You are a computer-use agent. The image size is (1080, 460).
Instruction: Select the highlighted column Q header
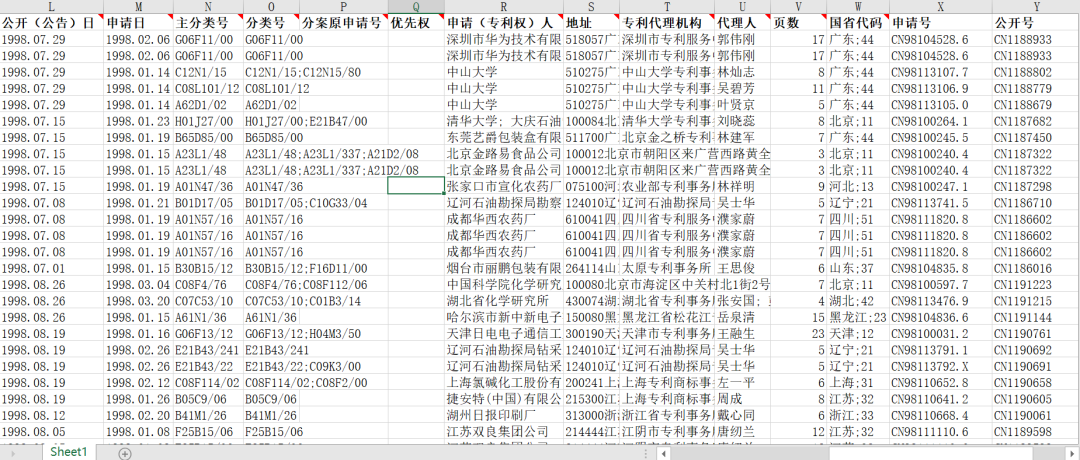tap(416, 7)
